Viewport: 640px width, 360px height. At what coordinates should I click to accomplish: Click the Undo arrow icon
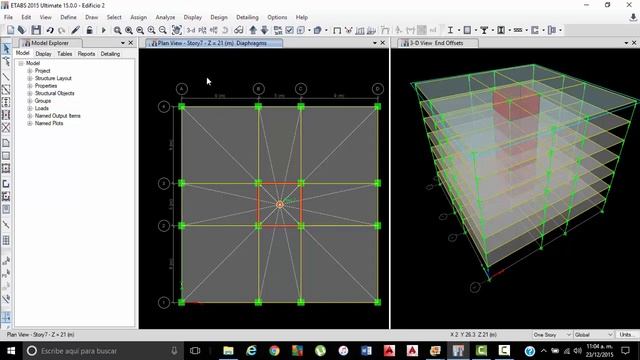click(x=50, y=30)
